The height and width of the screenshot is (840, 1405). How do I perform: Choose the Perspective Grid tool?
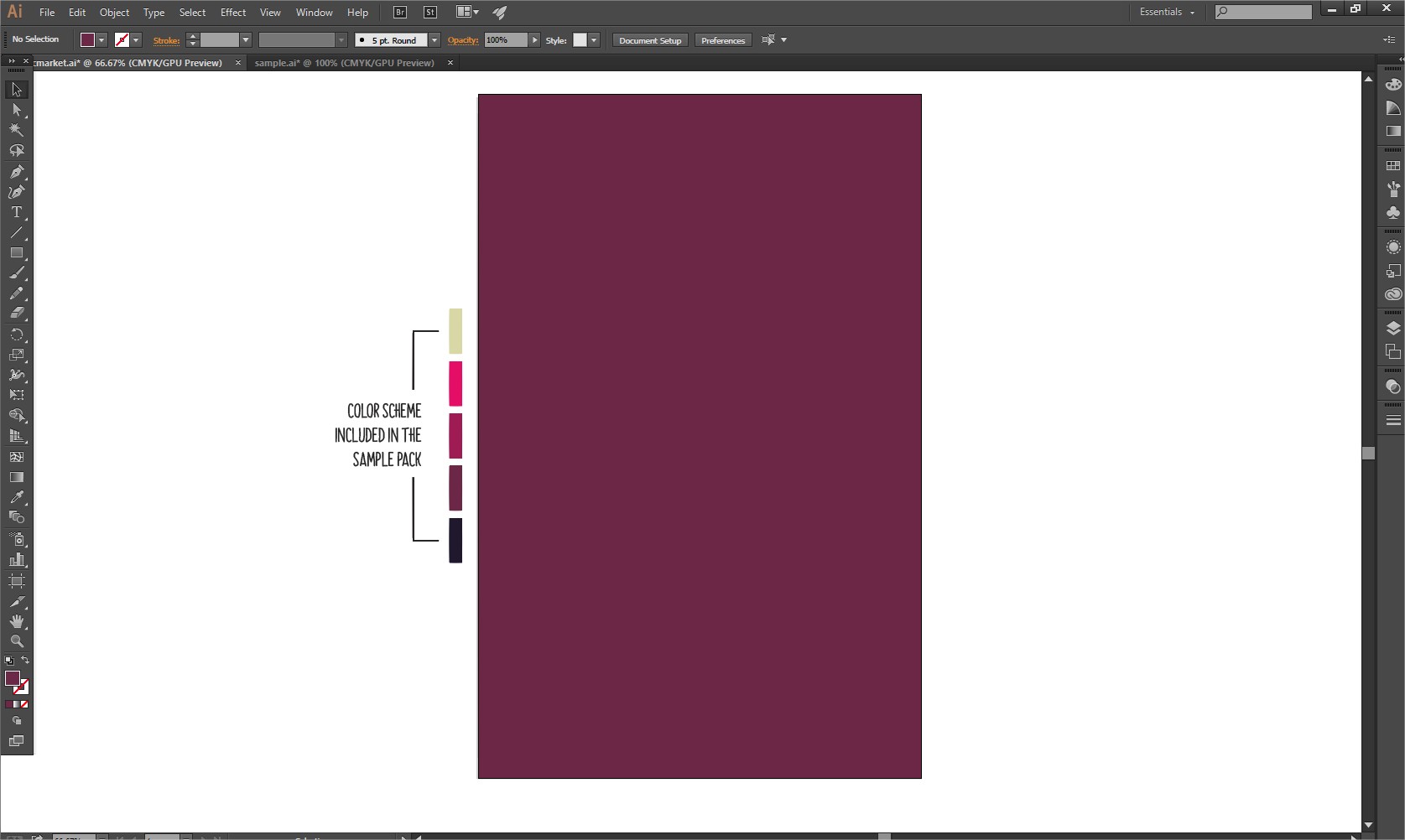(x=17, y=436)
